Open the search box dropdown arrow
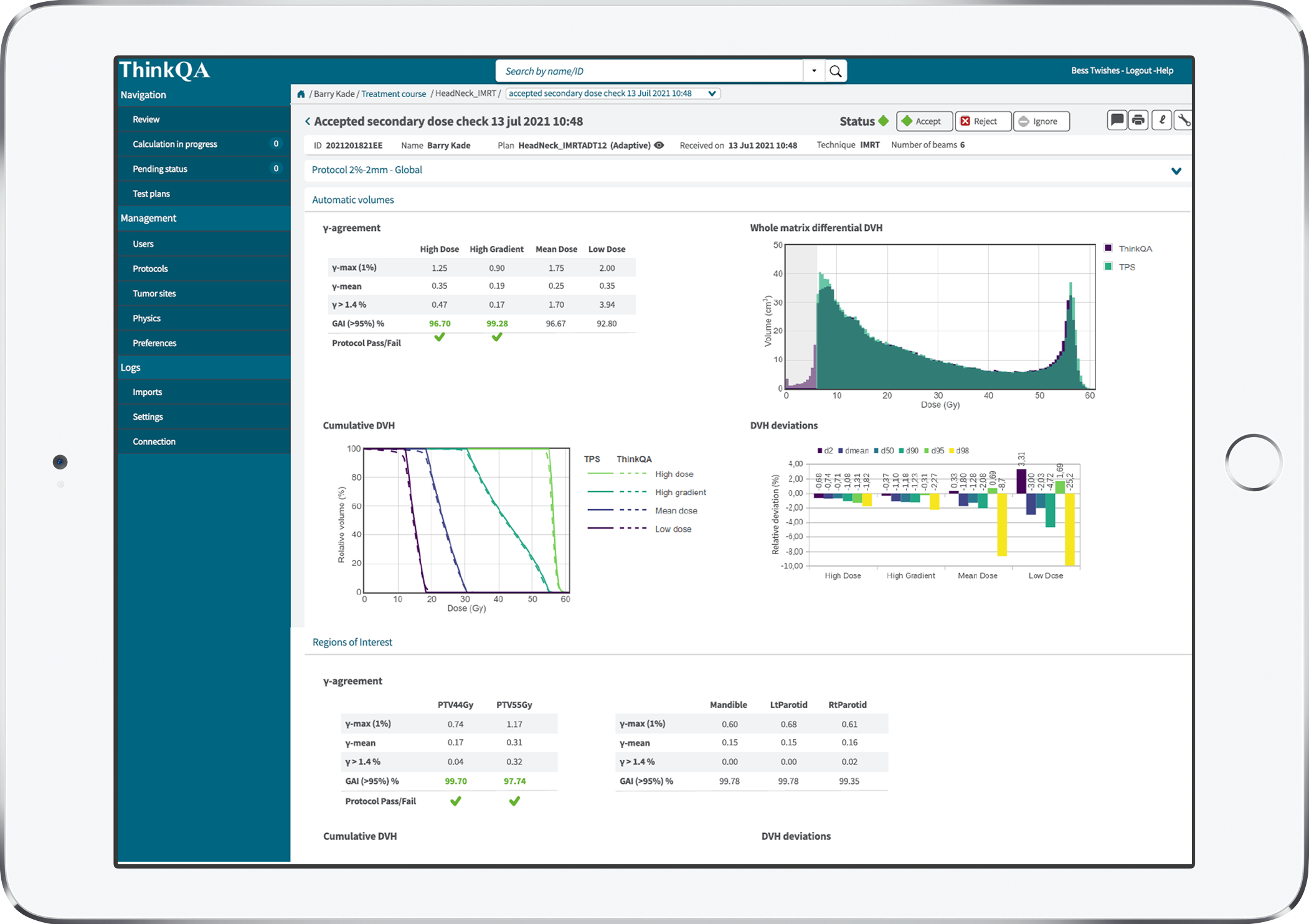Image resolution: width=1309 pixels, height=924 pixels. tap(814, 72)
